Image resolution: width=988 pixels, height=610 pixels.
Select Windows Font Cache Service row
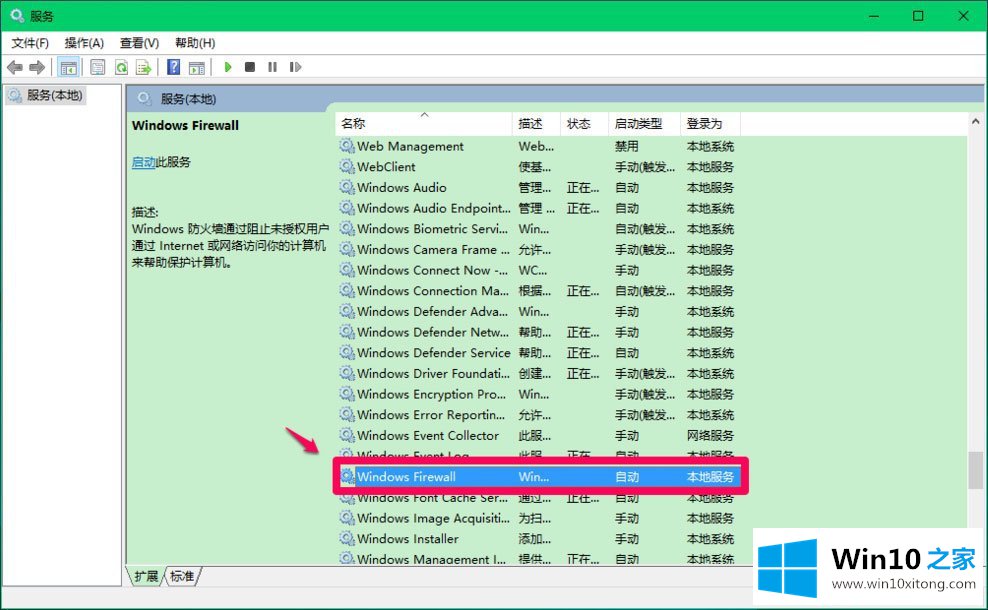pyautogui.click(x=537, y=500)
